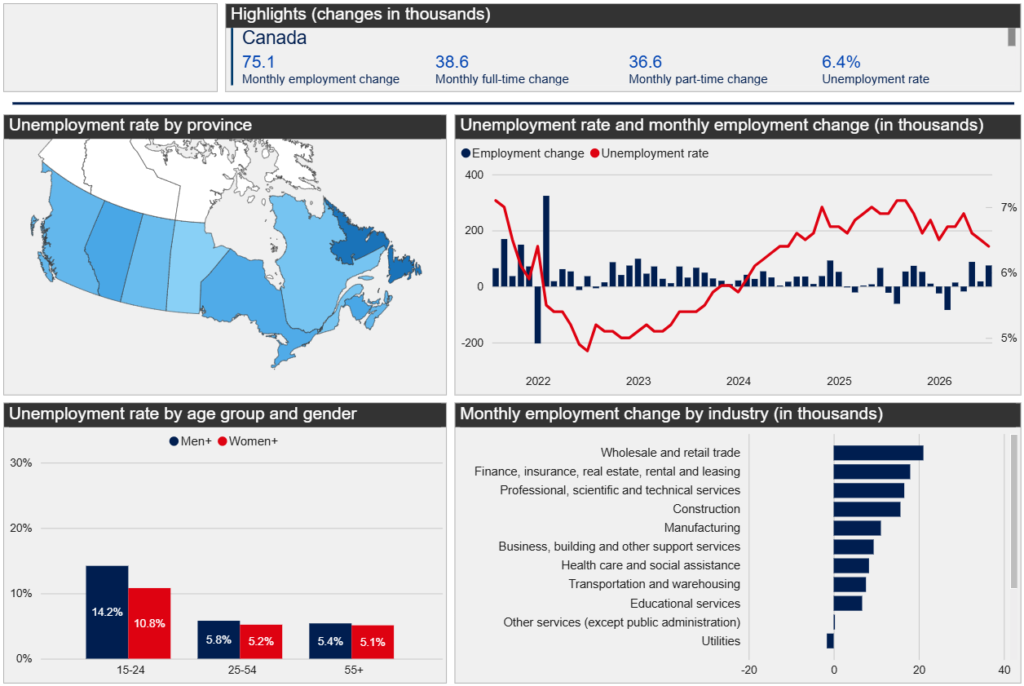Click the 'Employment change' legend marker

point(466,154)
